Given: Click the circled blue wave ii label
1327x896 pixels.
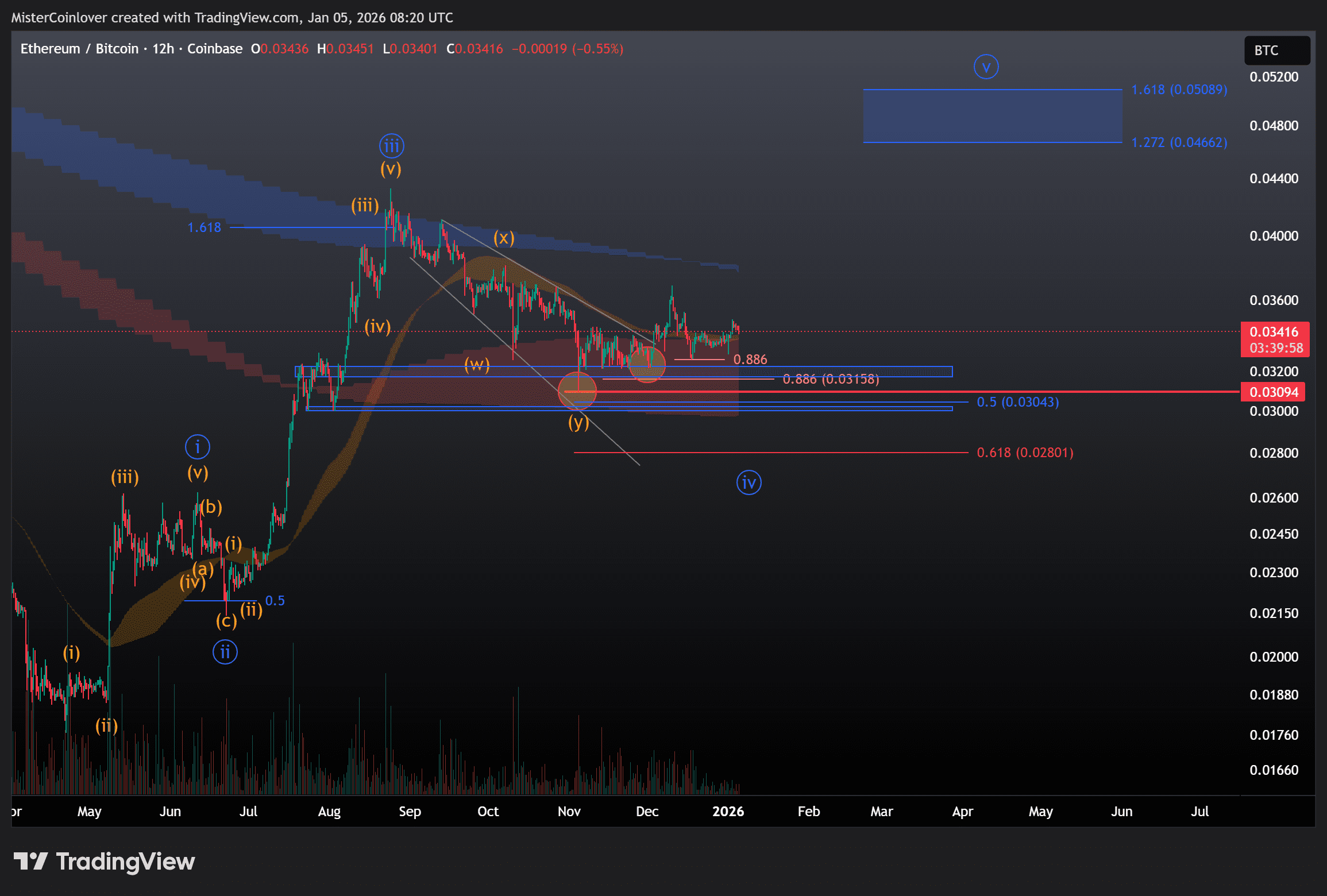Looking at the screenshot, I should [x=225, y=652].
